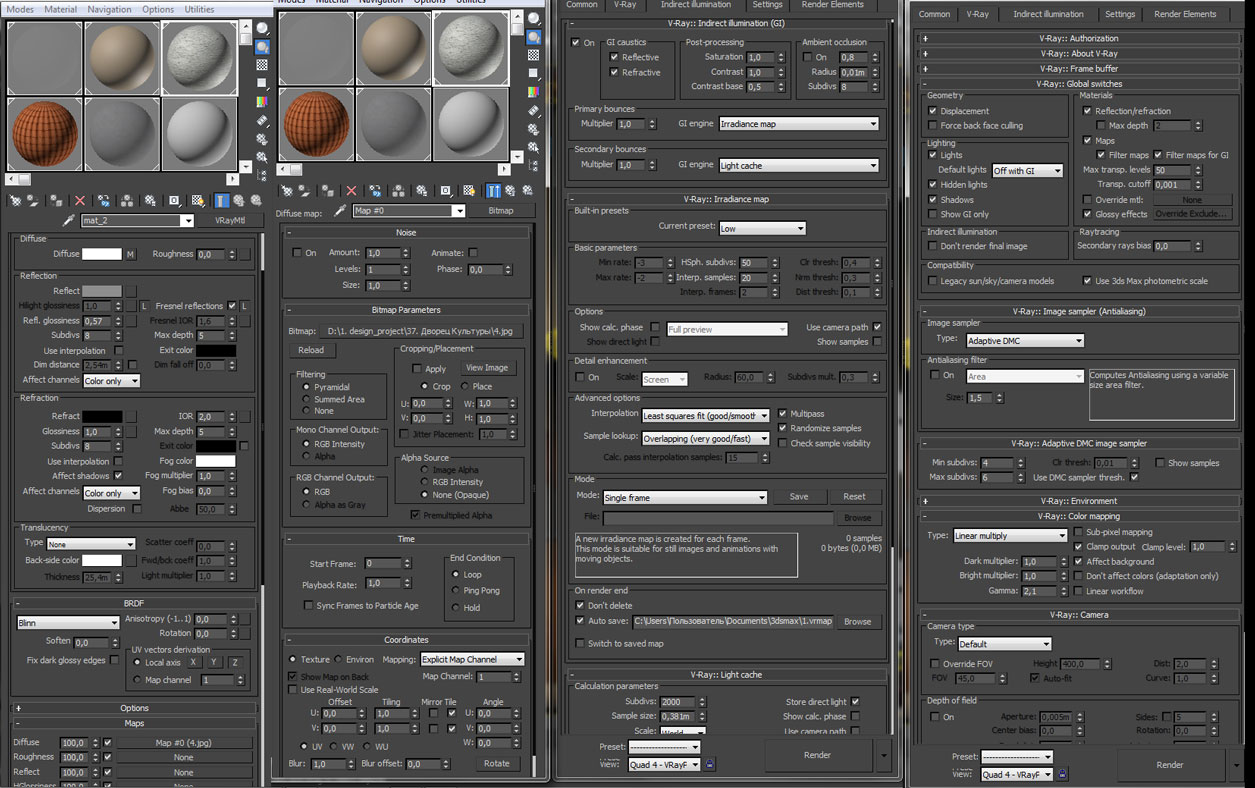Click Go to Parent icon in mat_2 editor
Screen dimensions: 1255x788
click(x=239, y=201)
